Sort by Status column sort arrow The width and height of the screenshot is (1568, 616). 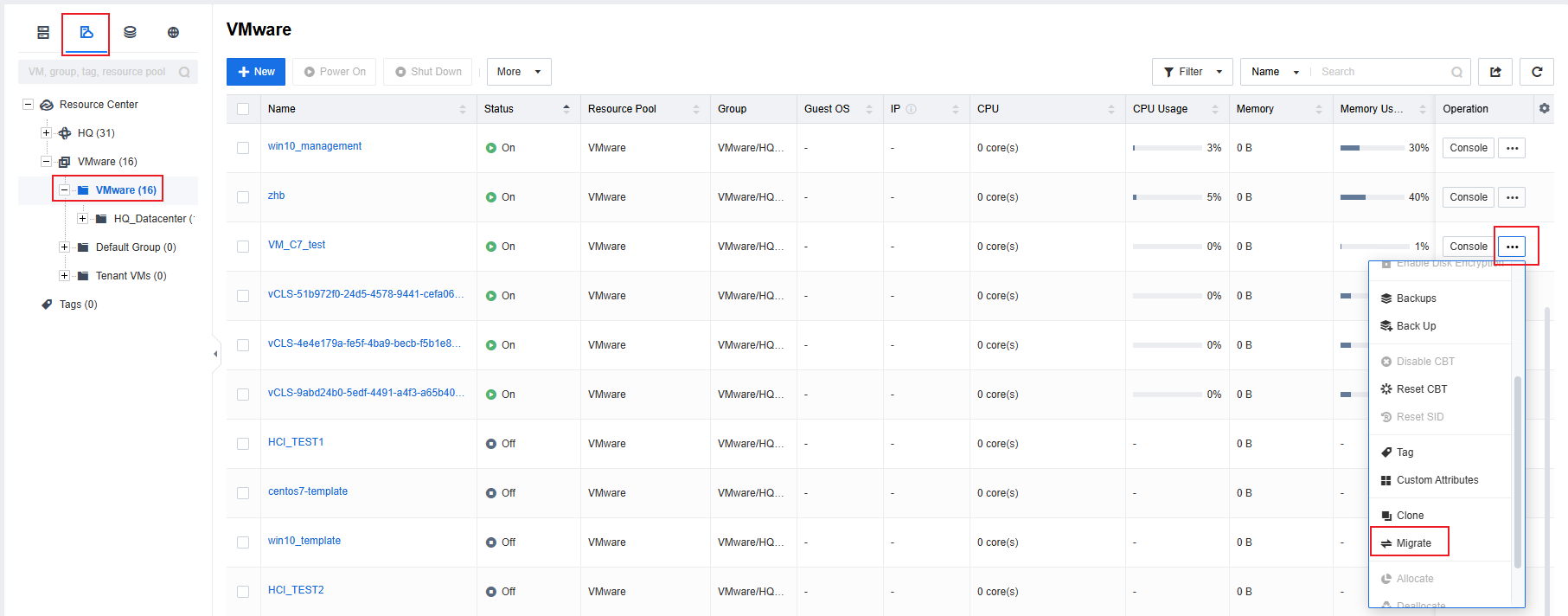tap(566, 109)
